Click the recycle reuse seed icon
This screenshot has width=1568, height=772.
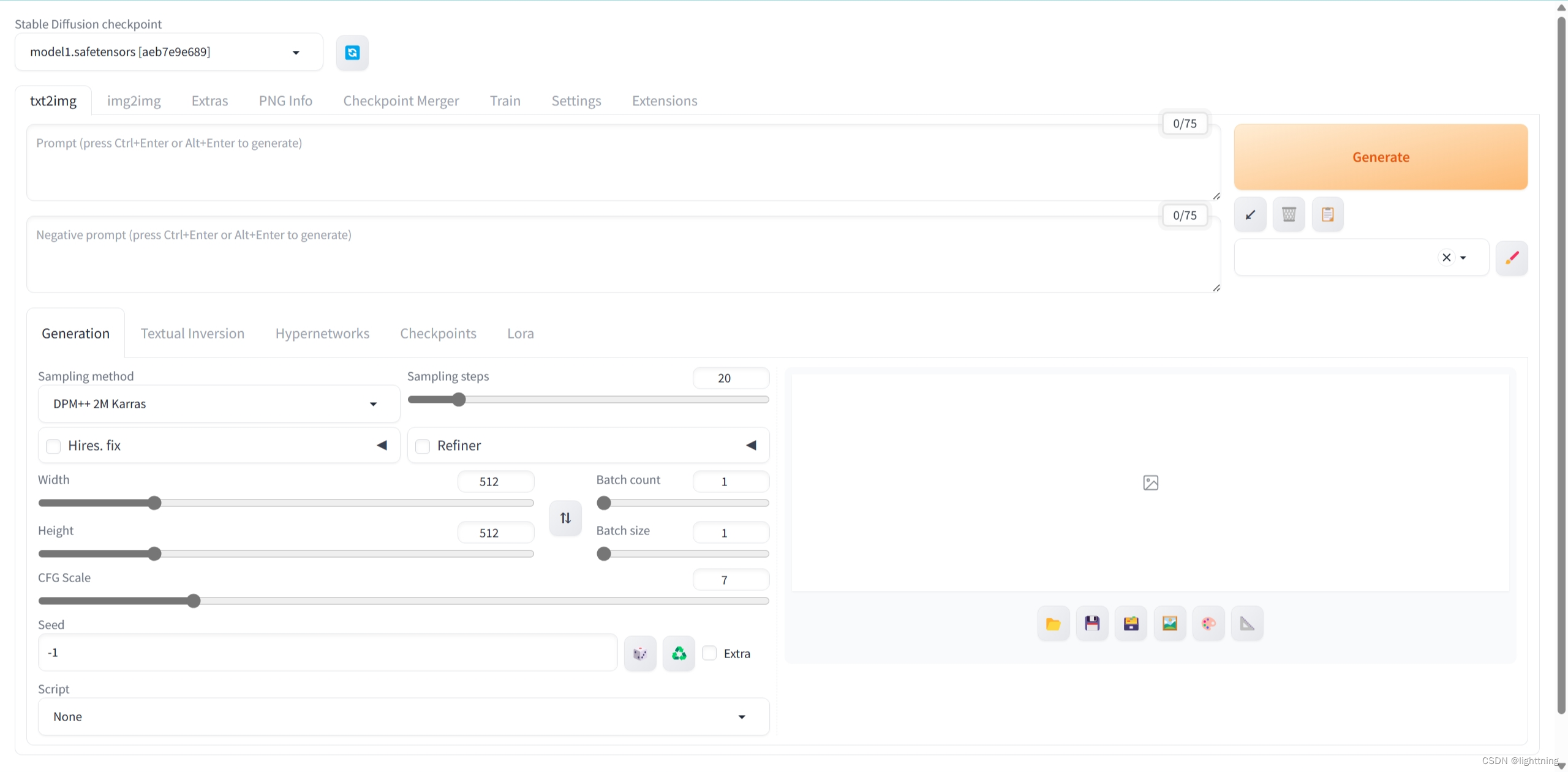click(x=679, y=654)
